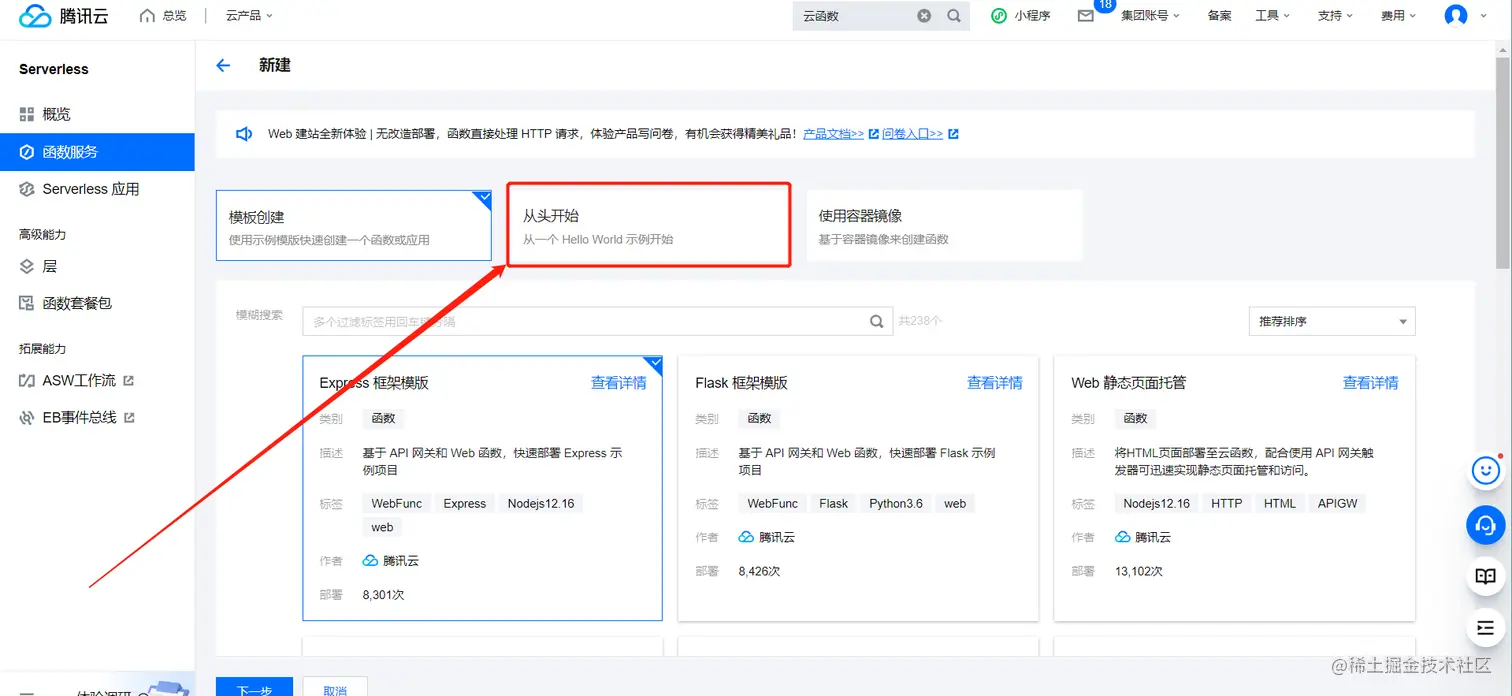
Task: Click the 下一步 button
Action: pos(254,689)
